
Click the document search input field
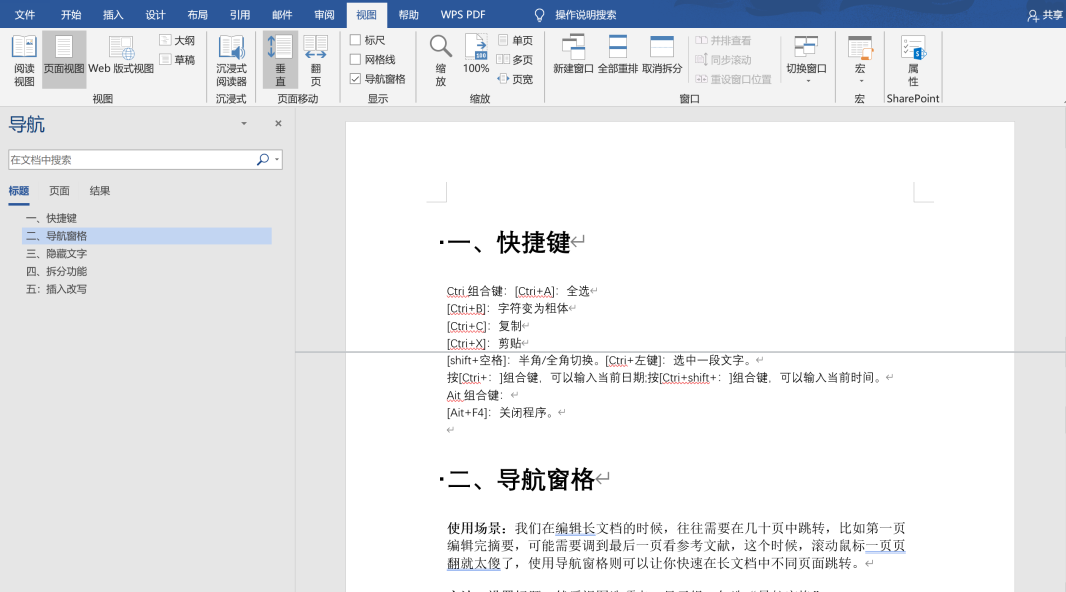pos(130,160)
